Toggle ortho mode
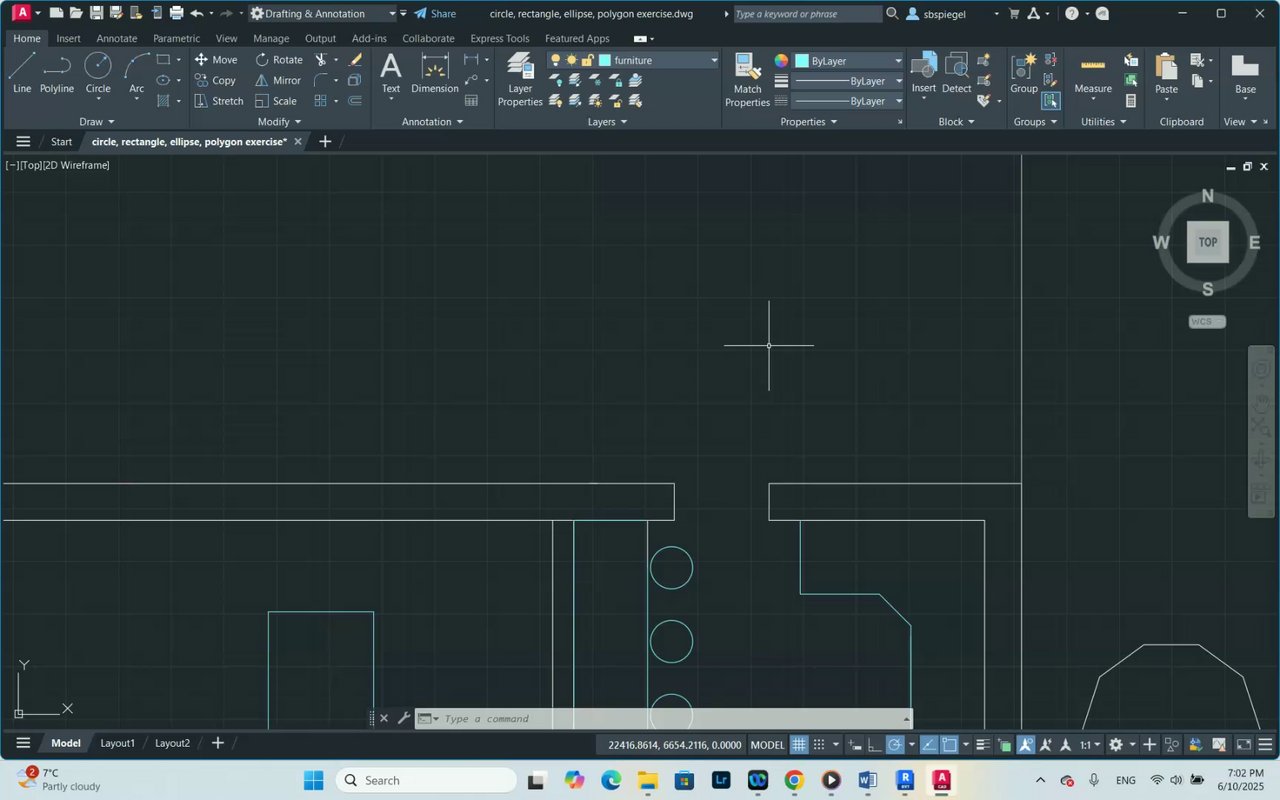1280x800 pixels. pos(875,744)
